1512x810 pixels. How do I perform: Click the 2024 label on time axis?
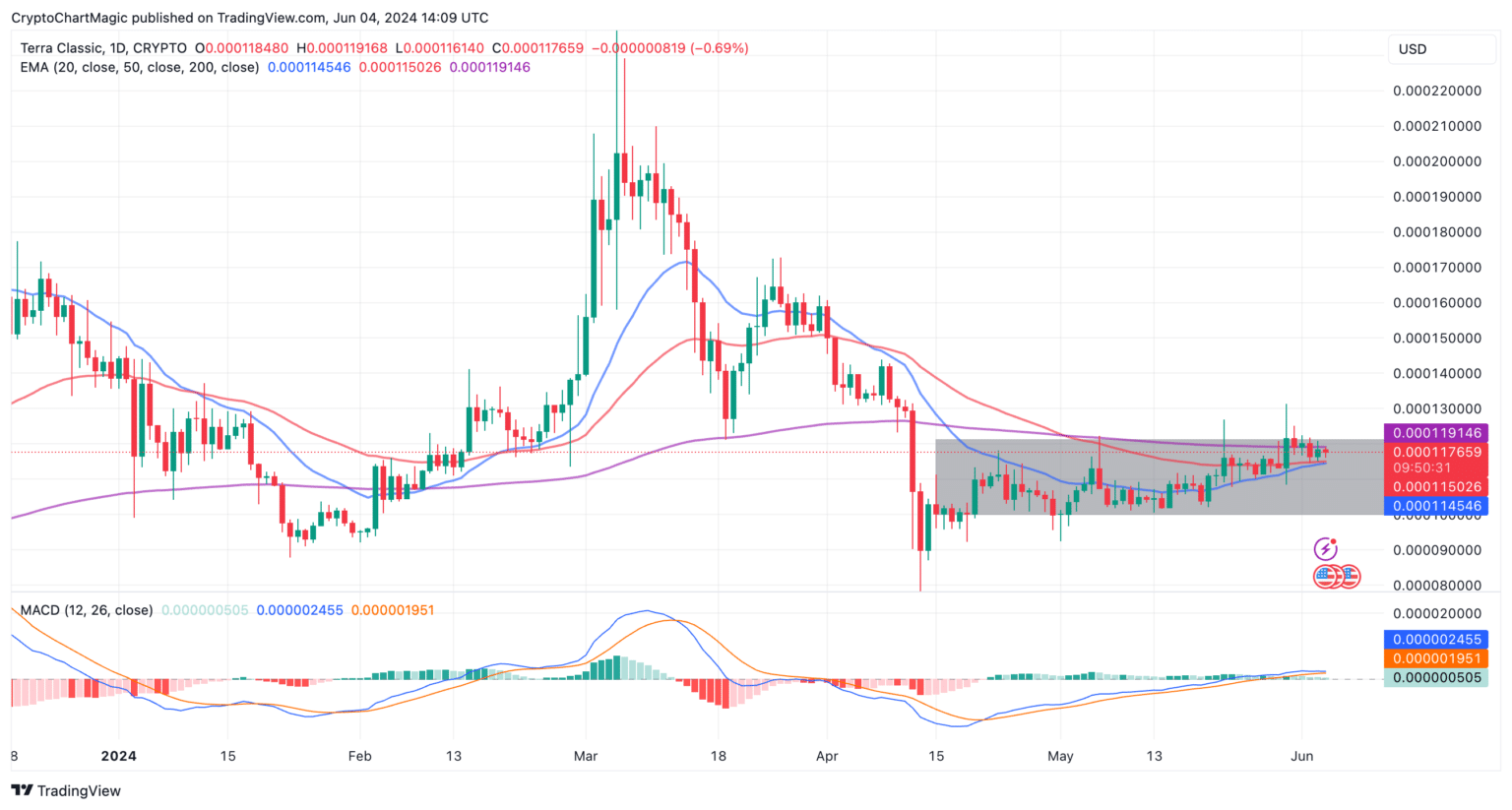118,756
